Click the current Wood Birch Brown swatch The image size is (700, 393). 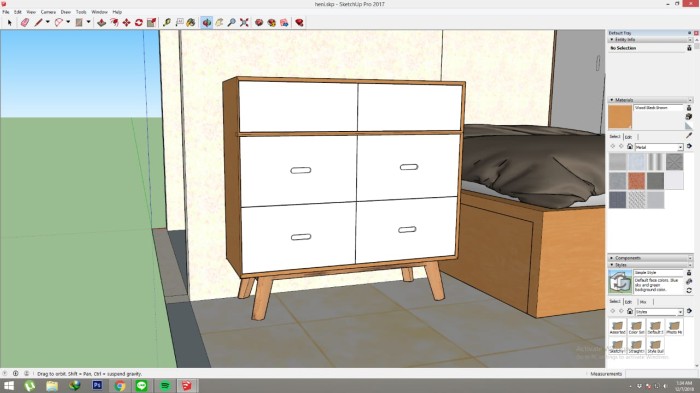coord(620,117)
